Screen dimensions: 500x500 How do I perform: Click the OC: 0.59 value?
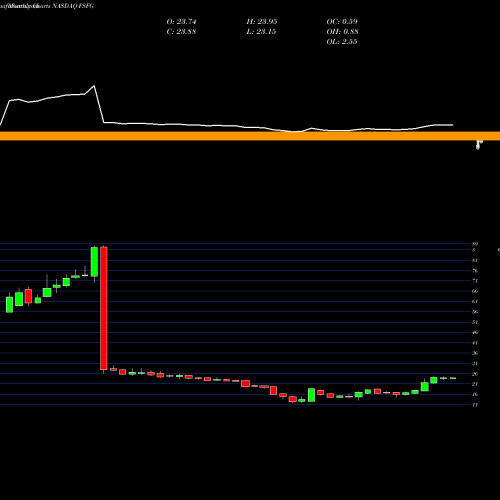click(342, 22)
